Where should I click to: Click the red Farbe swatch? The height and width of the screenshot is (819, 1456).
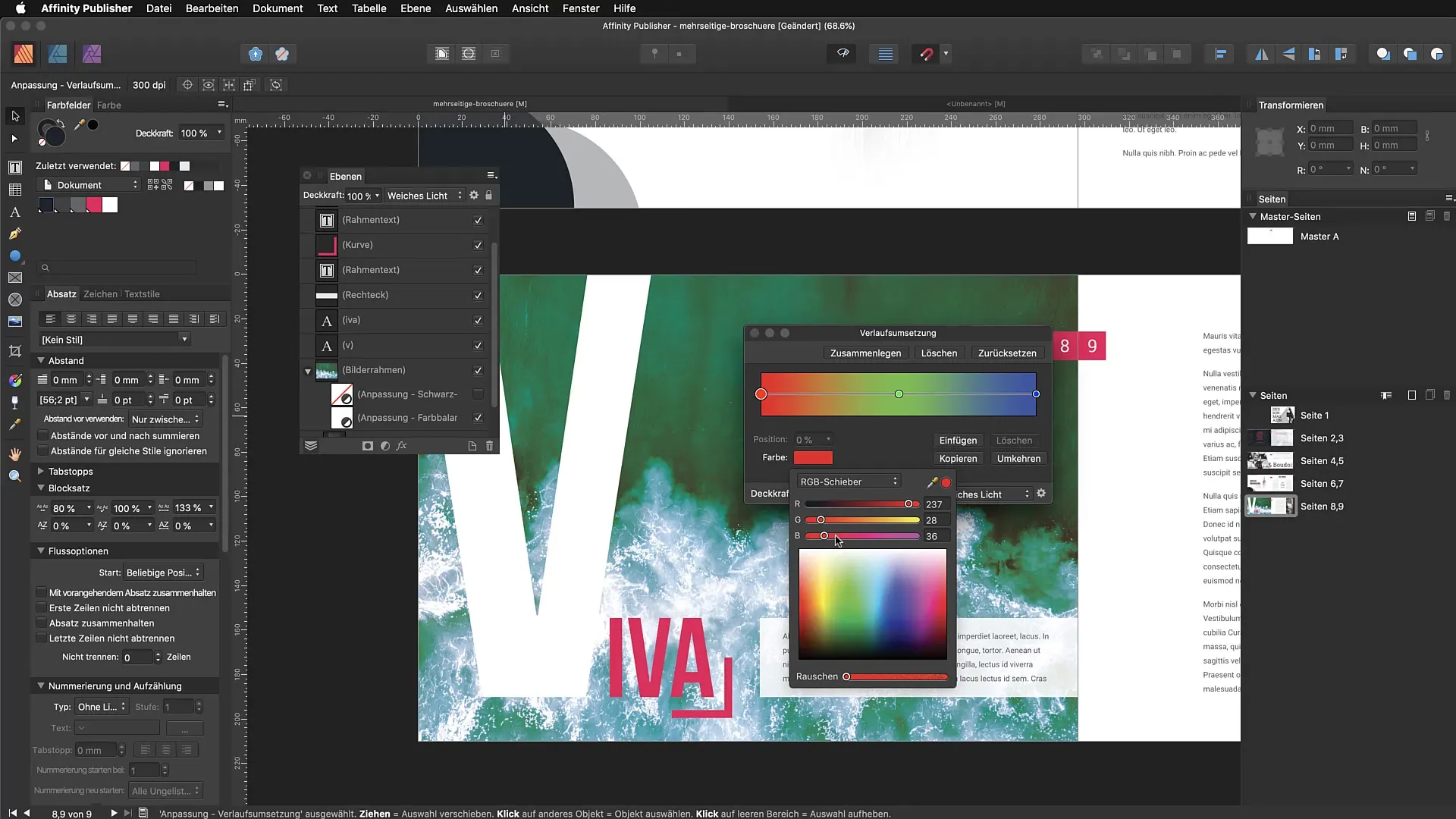click(x=813, y=458)
